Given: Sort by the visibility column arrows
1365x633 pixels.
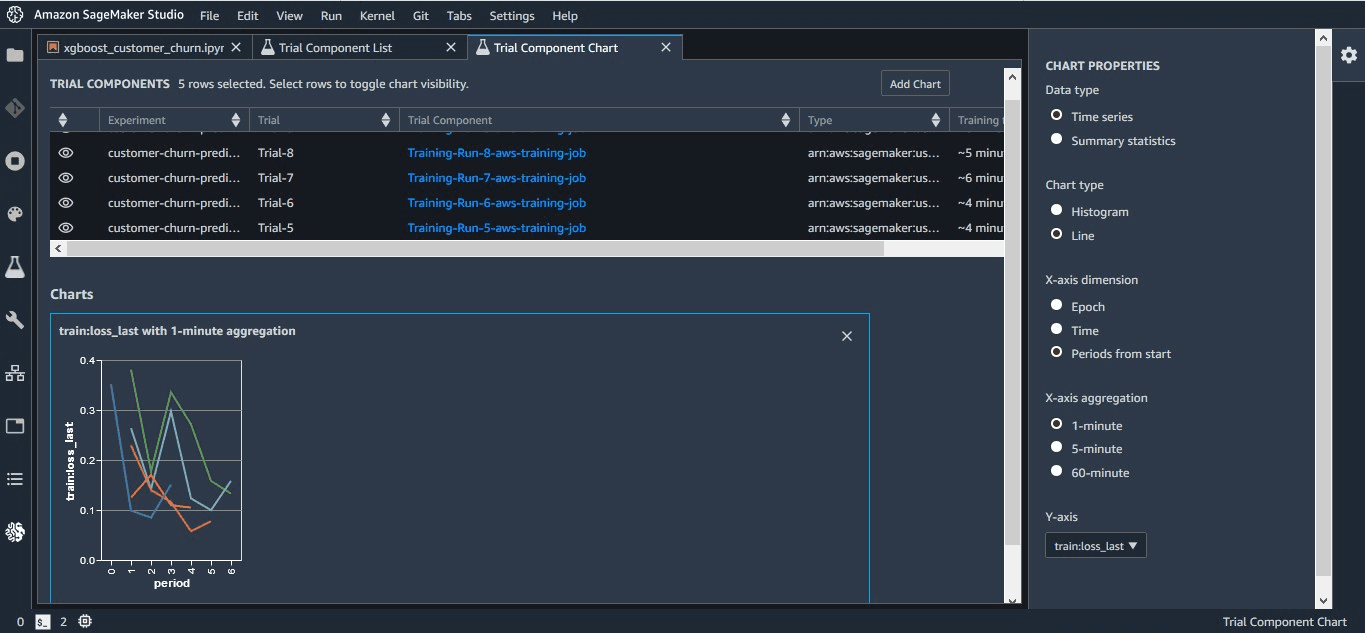Looking at the screenshot, I should pos(62,120).
